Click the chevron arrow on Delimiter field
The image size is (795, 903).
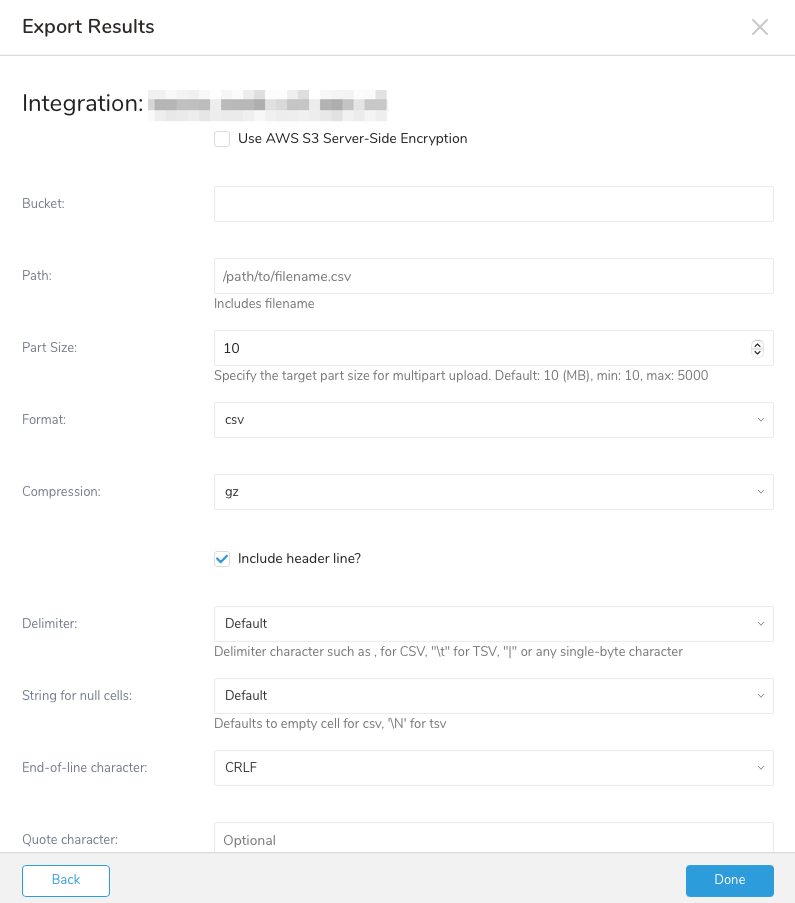pyautogui.click(x=760, y=624)
